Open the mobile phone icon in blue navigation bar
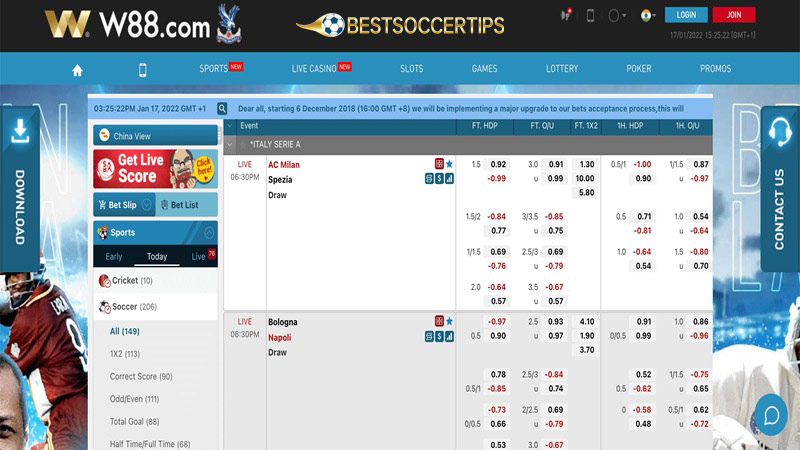The image size is (800, 450). 142,70
